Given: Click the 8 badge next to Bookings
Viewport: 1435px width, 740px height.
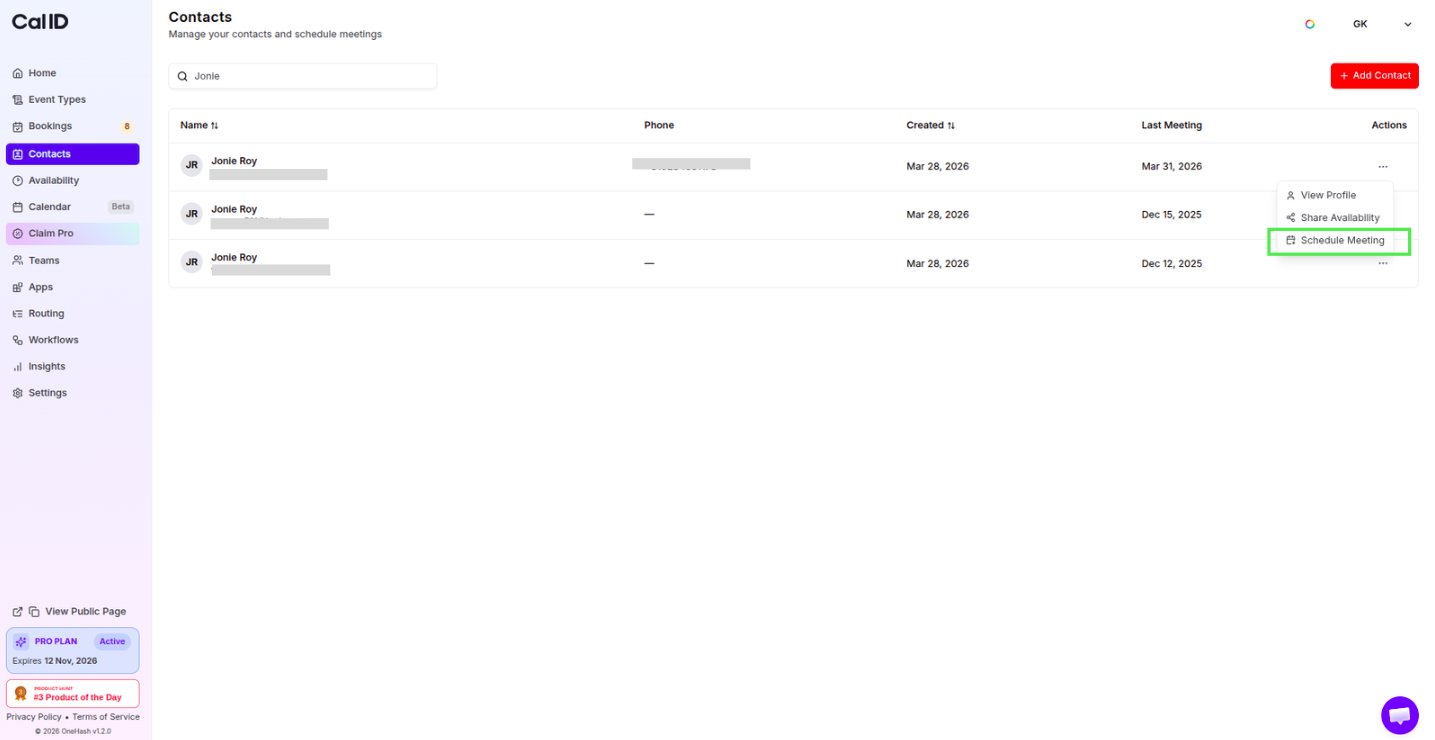Looking at the screenshot, I should [126, 127].
